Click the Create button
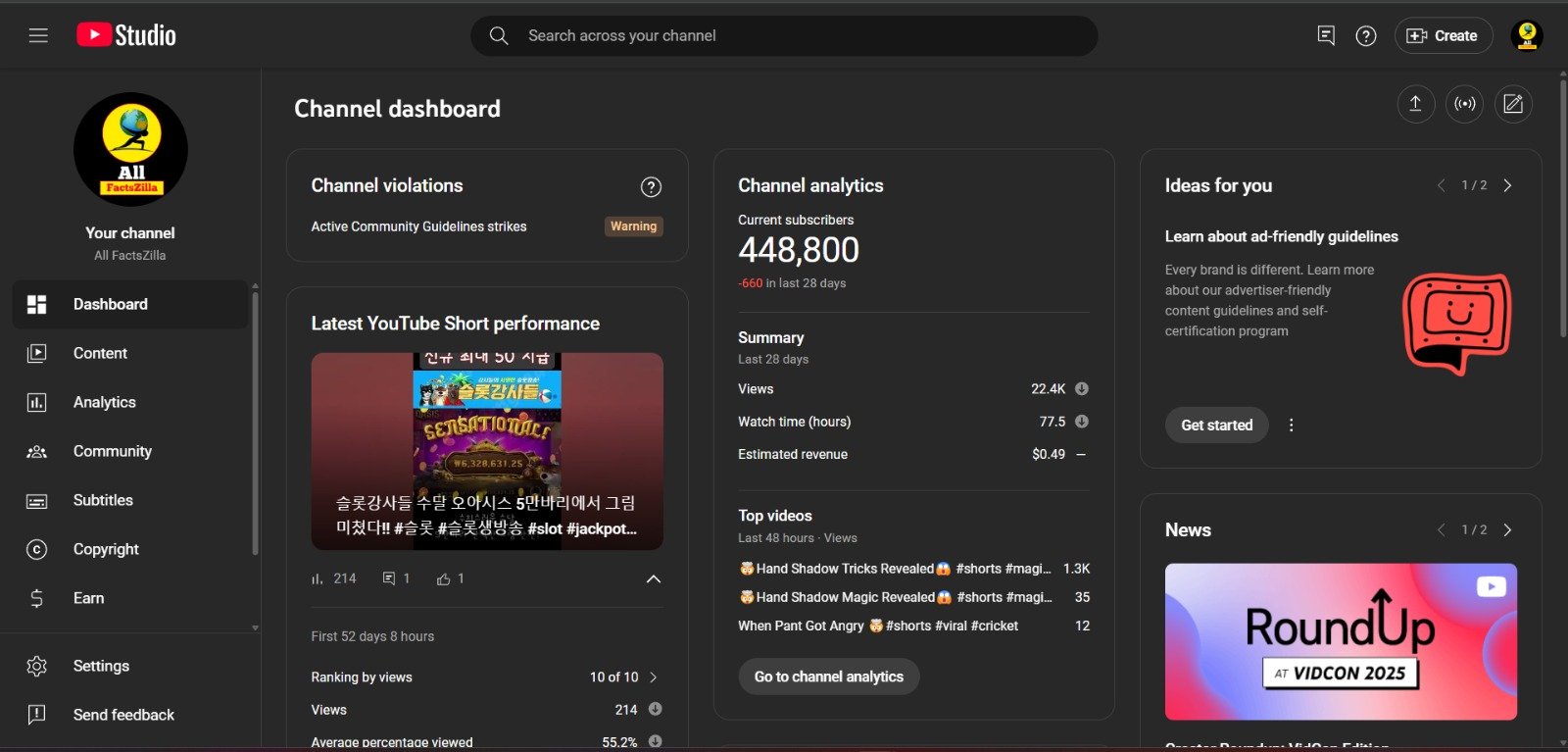The height and width of the screenshot is (752, 1568). (1443, 35)
